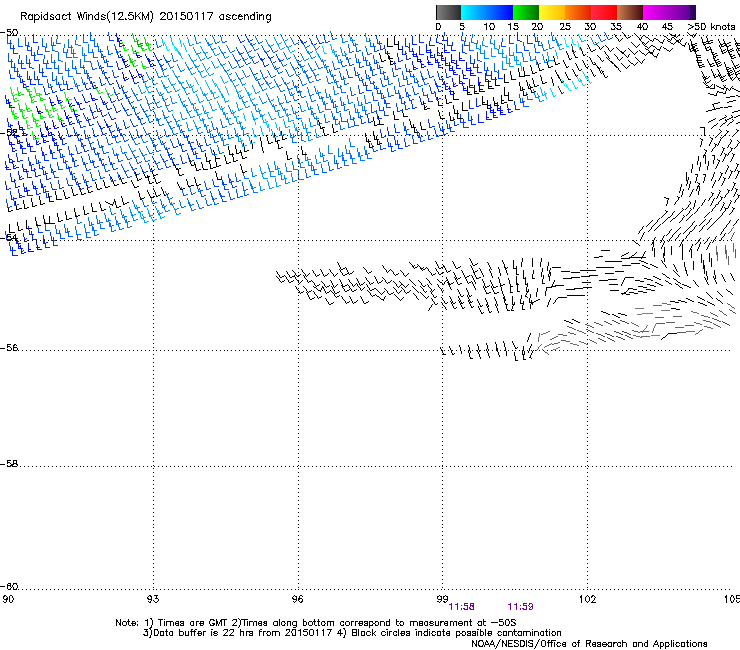The height and width of the screenshot is (650, 740).
Task: Click the purple time label 11:58
Action: tap(461, 607)
